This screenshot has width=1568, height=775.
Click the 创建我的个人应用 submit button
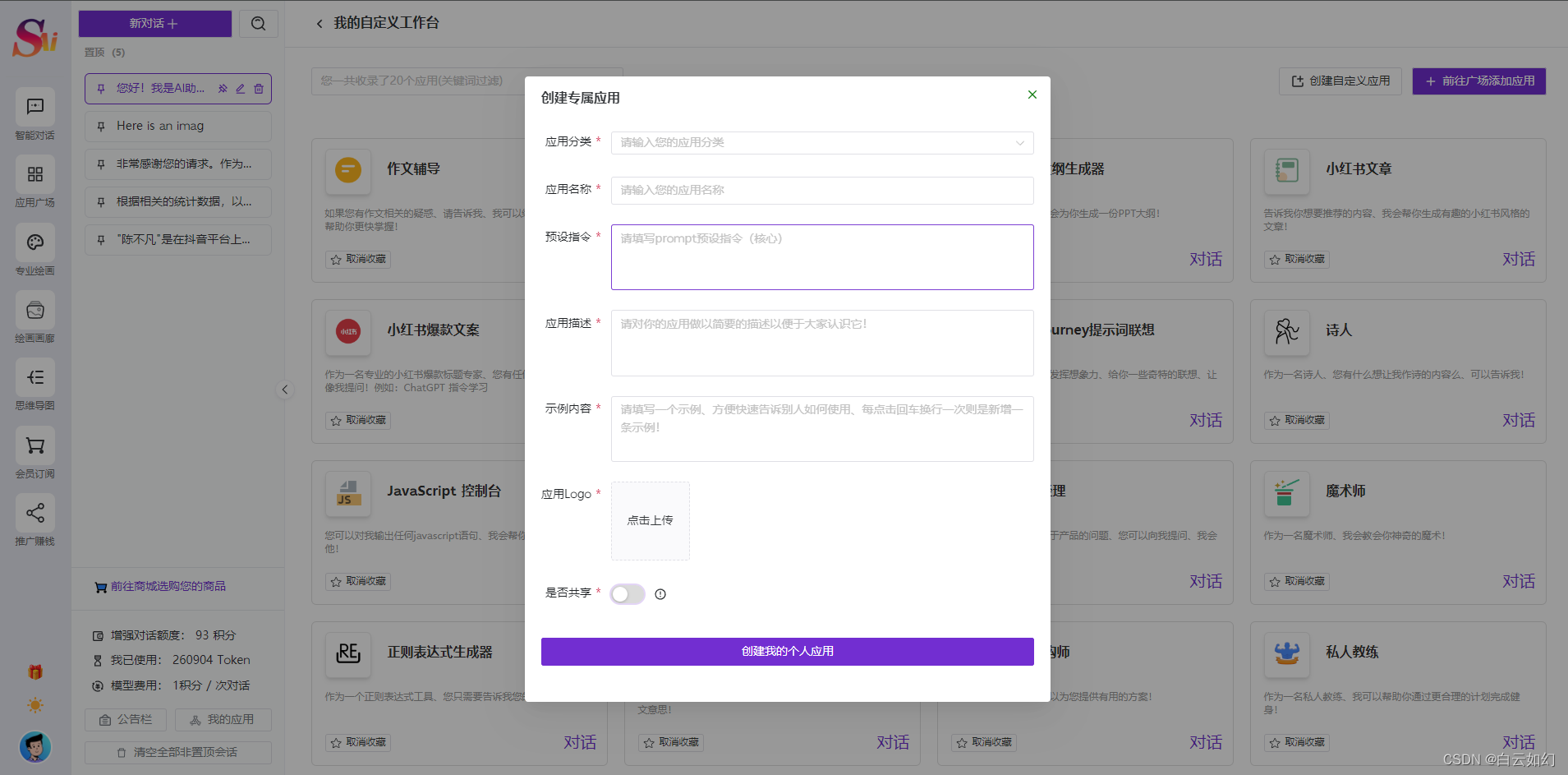click(787, 652)
